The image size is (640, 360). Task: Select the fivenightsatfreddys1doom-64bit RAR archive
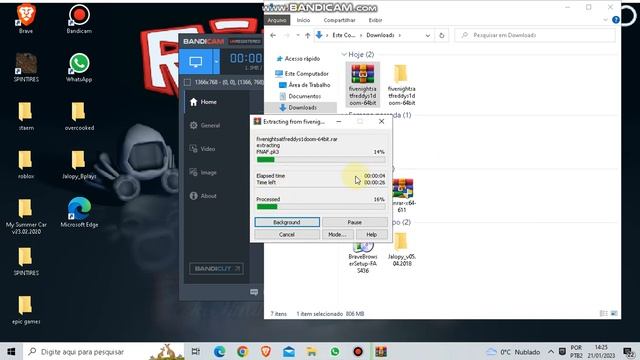362,85
